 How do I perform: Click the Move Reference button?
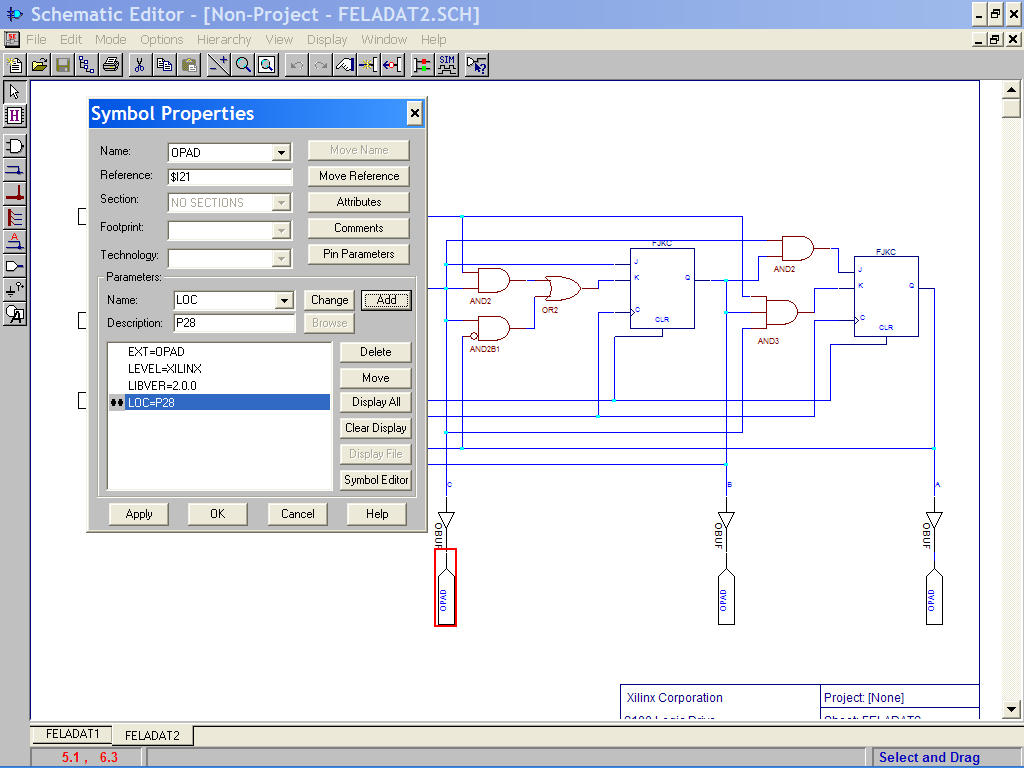[x=359, y=176]
